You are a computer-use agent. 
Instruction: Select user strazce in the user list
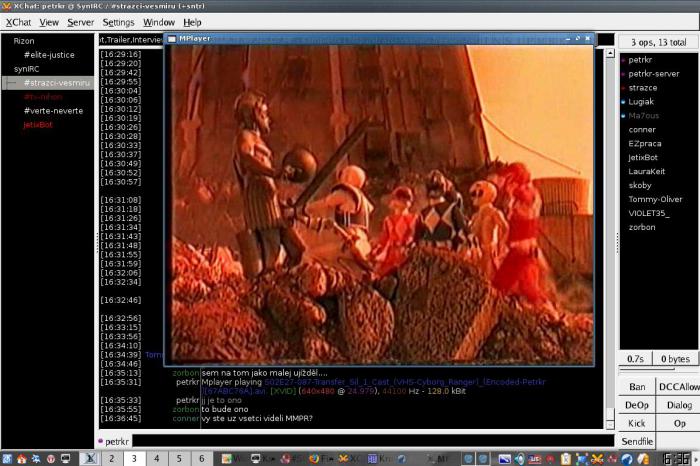coord(642,88)
